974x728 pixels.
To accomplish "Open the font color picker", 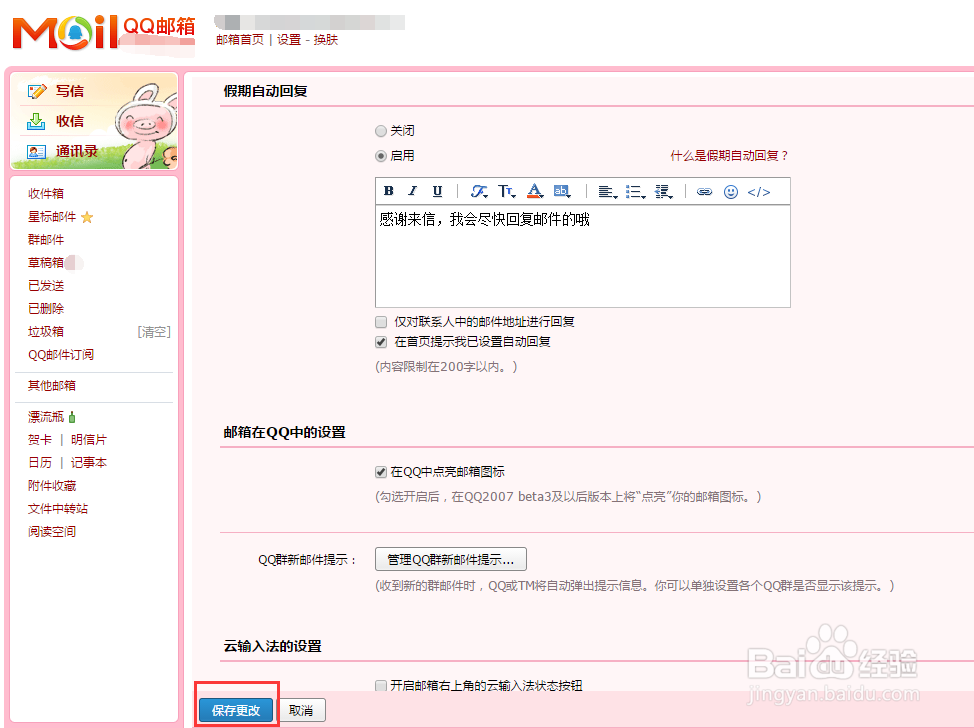I will (x=534, y=191).
